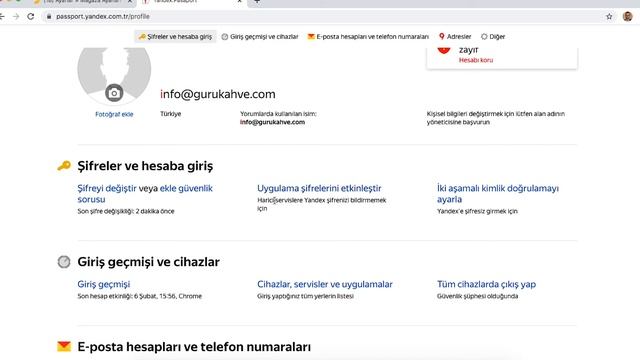Click the Hesabı koru link
This screenshot has height=360, width=640.
click(476, 60)
